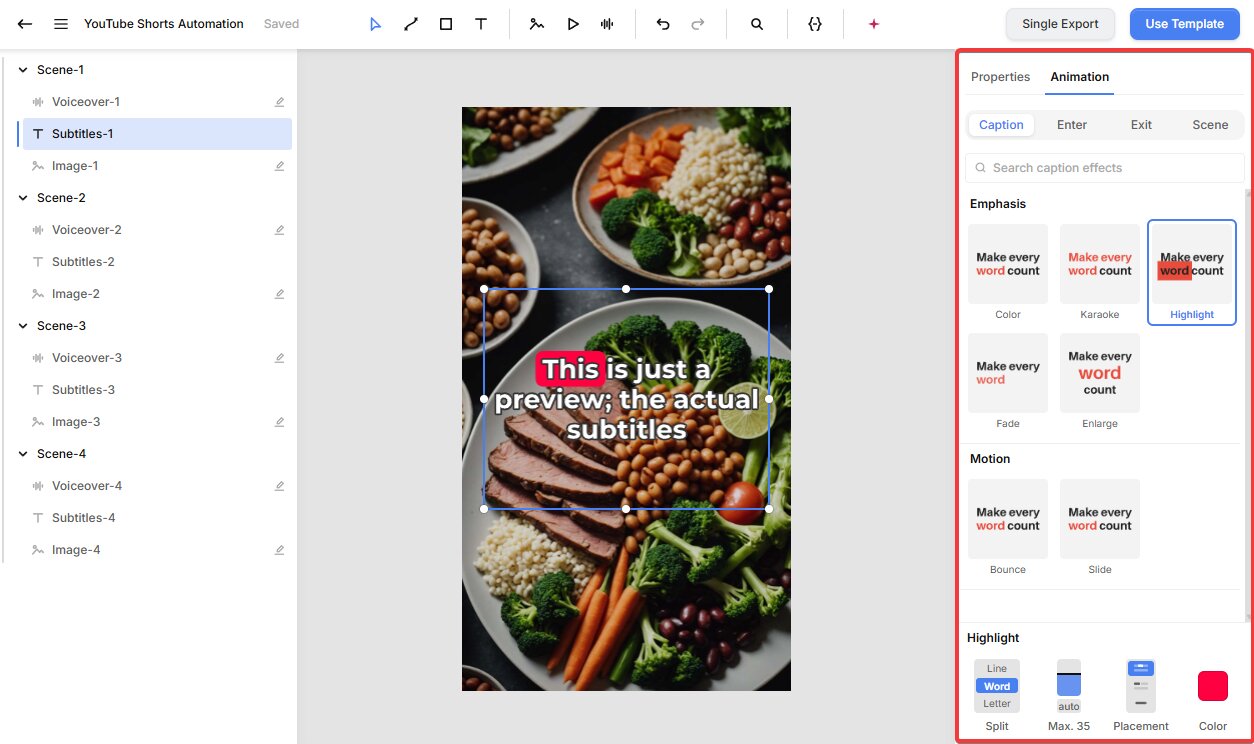Select the text tool
Screen dimensions: 1254x744
[481, 24]
